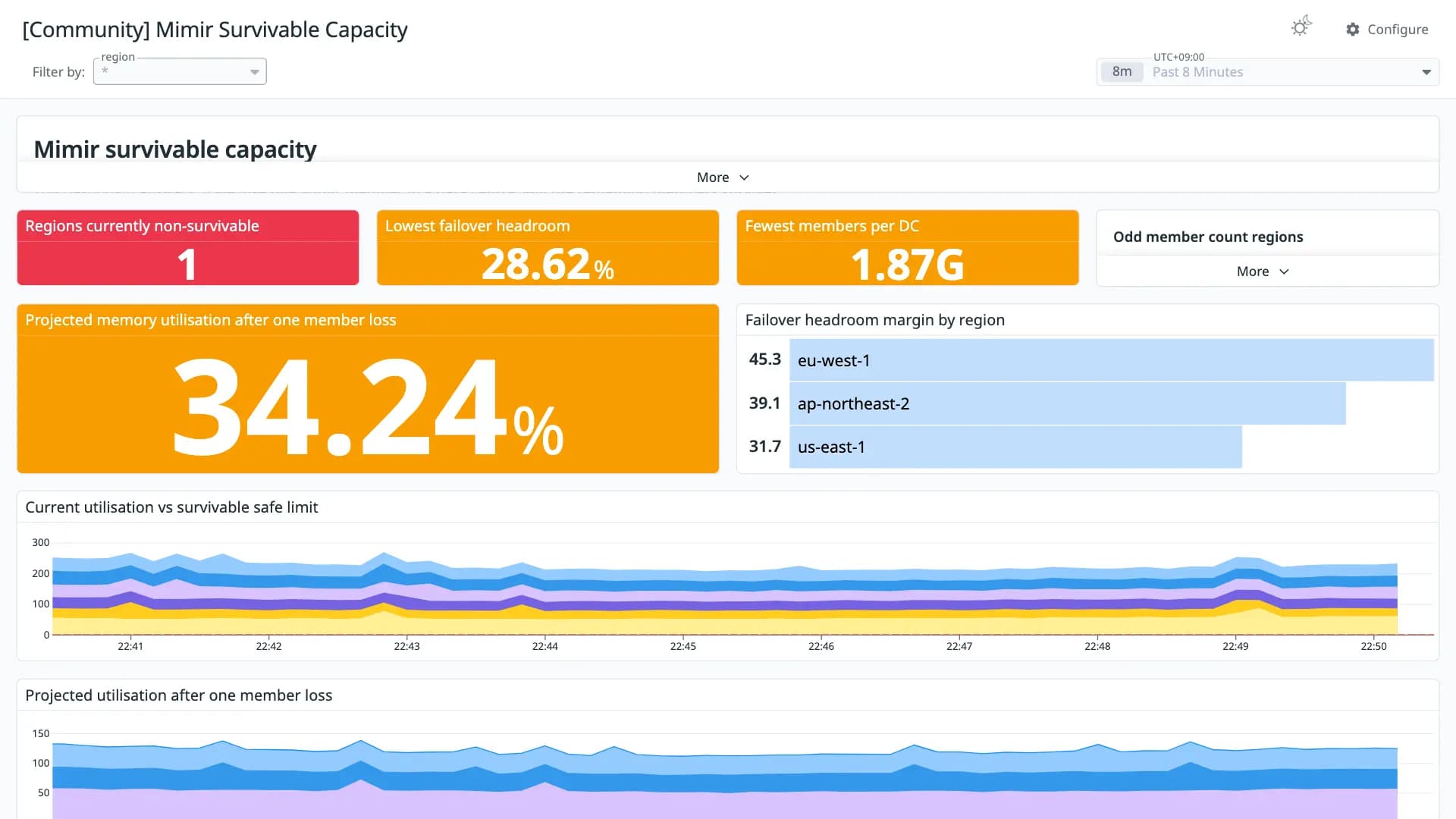Click the chevron in Odd member count regions
Screen dimensions: 1456x819
pyautogui.click(x=1284, y=271)
